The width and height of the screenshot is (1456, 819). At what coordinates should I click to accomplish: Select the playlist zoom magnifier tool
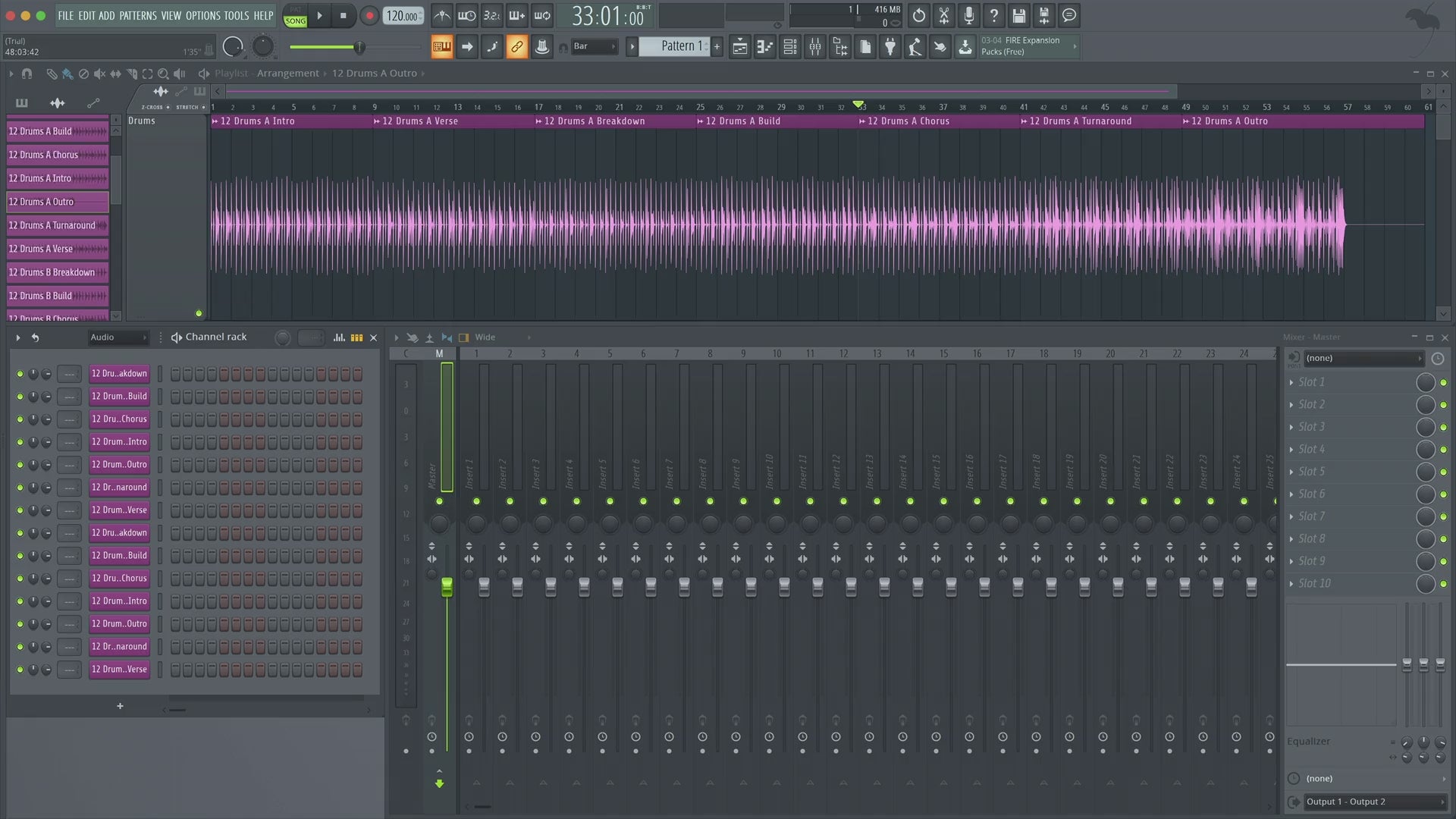pos(163,74)
